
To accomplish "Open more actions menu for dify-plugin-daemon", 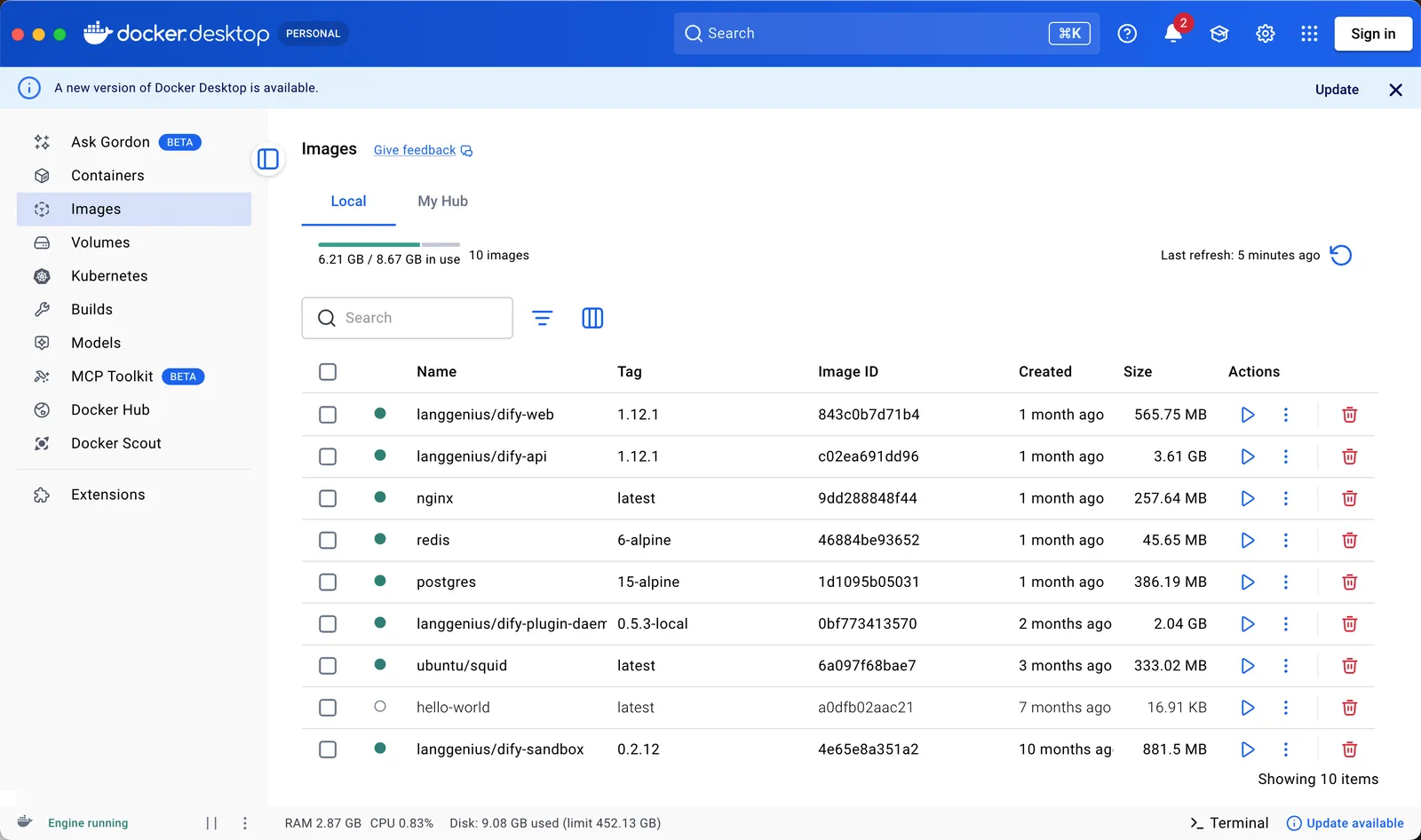I will (x=1285, y=624).
